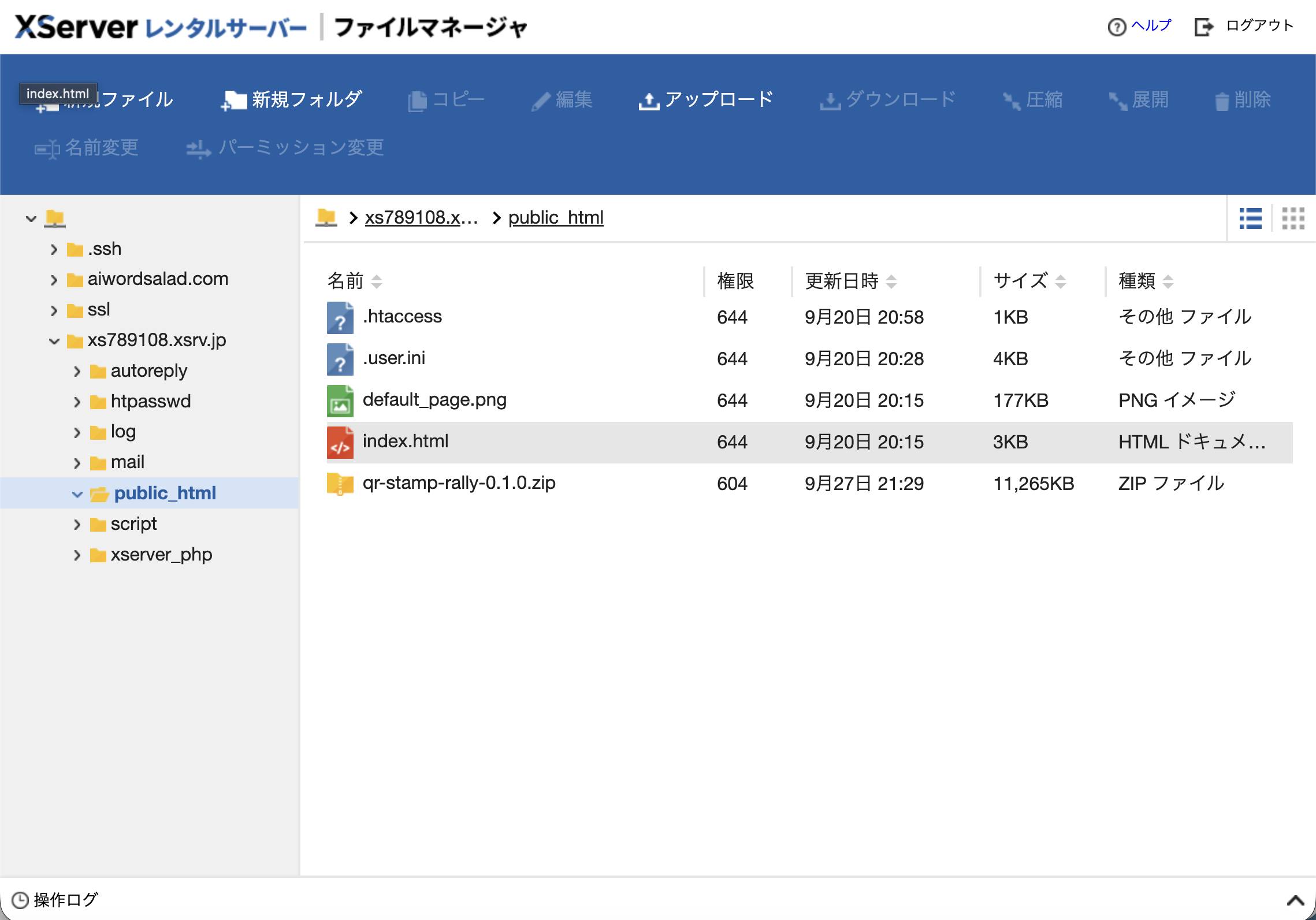Click the index.html file icon
1316x920 pixels.
(340, 442)
